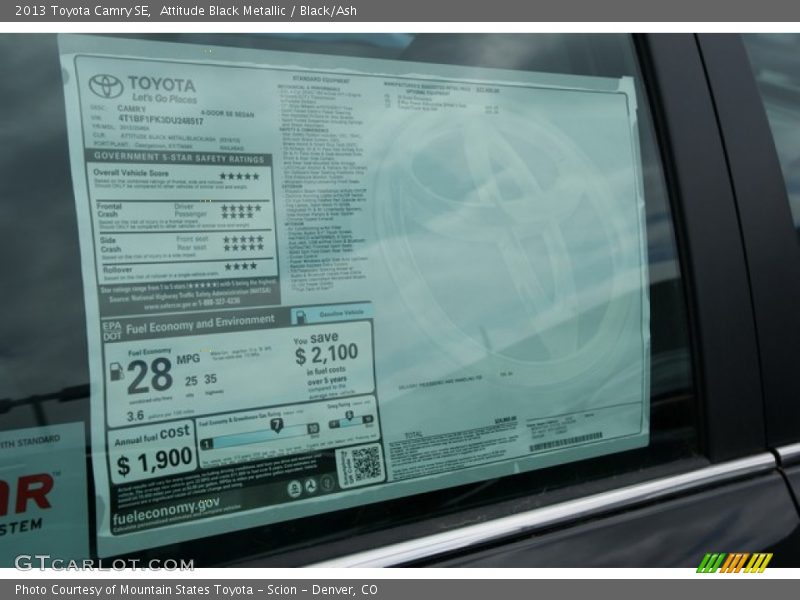Click the Side Crash Rear seat stars
Image resolution: width=800 pixels, height=600 pixels.
(243, 247)
